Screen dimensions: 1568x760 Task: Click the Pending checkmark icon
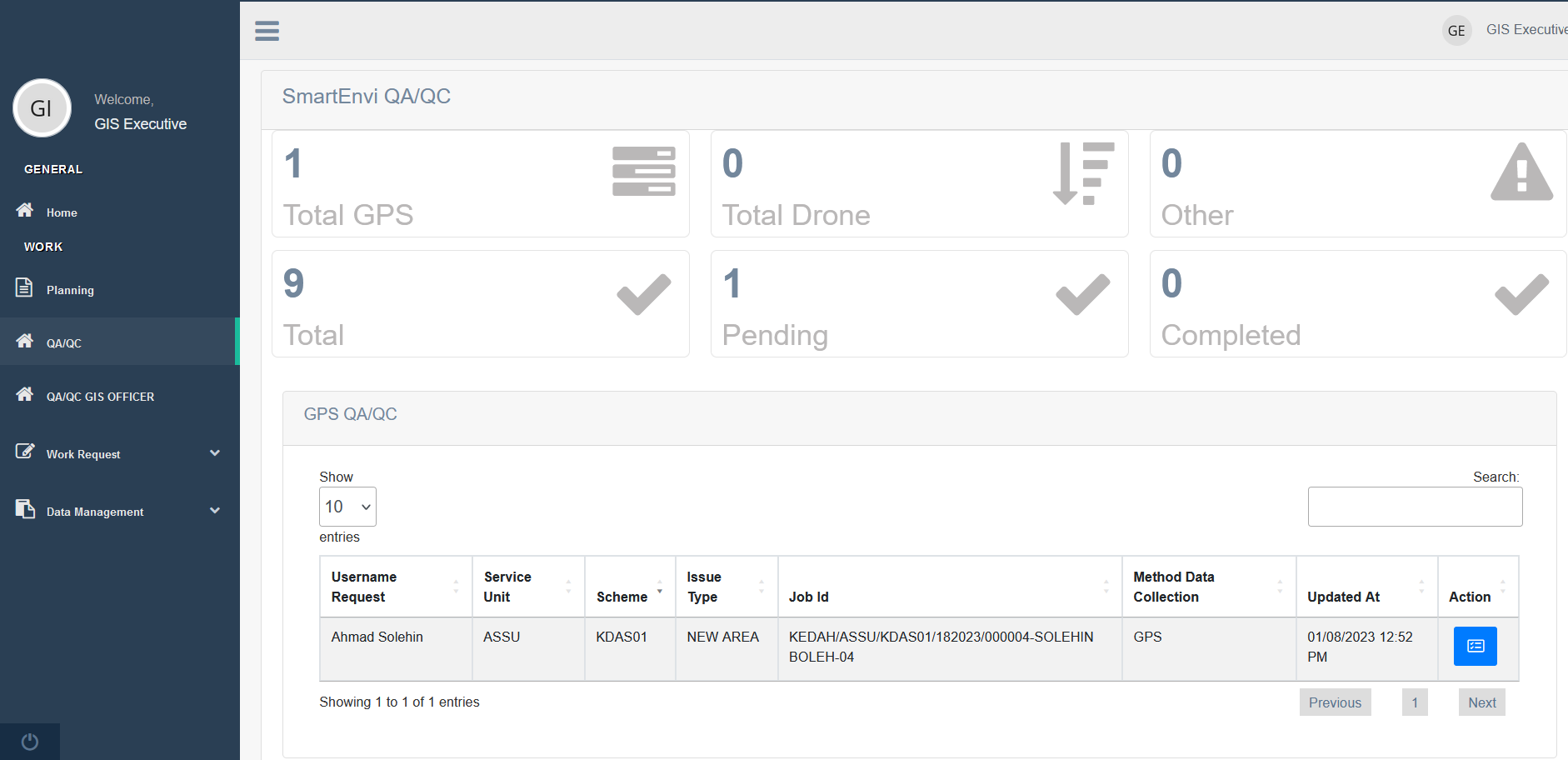click(1082, 294)
